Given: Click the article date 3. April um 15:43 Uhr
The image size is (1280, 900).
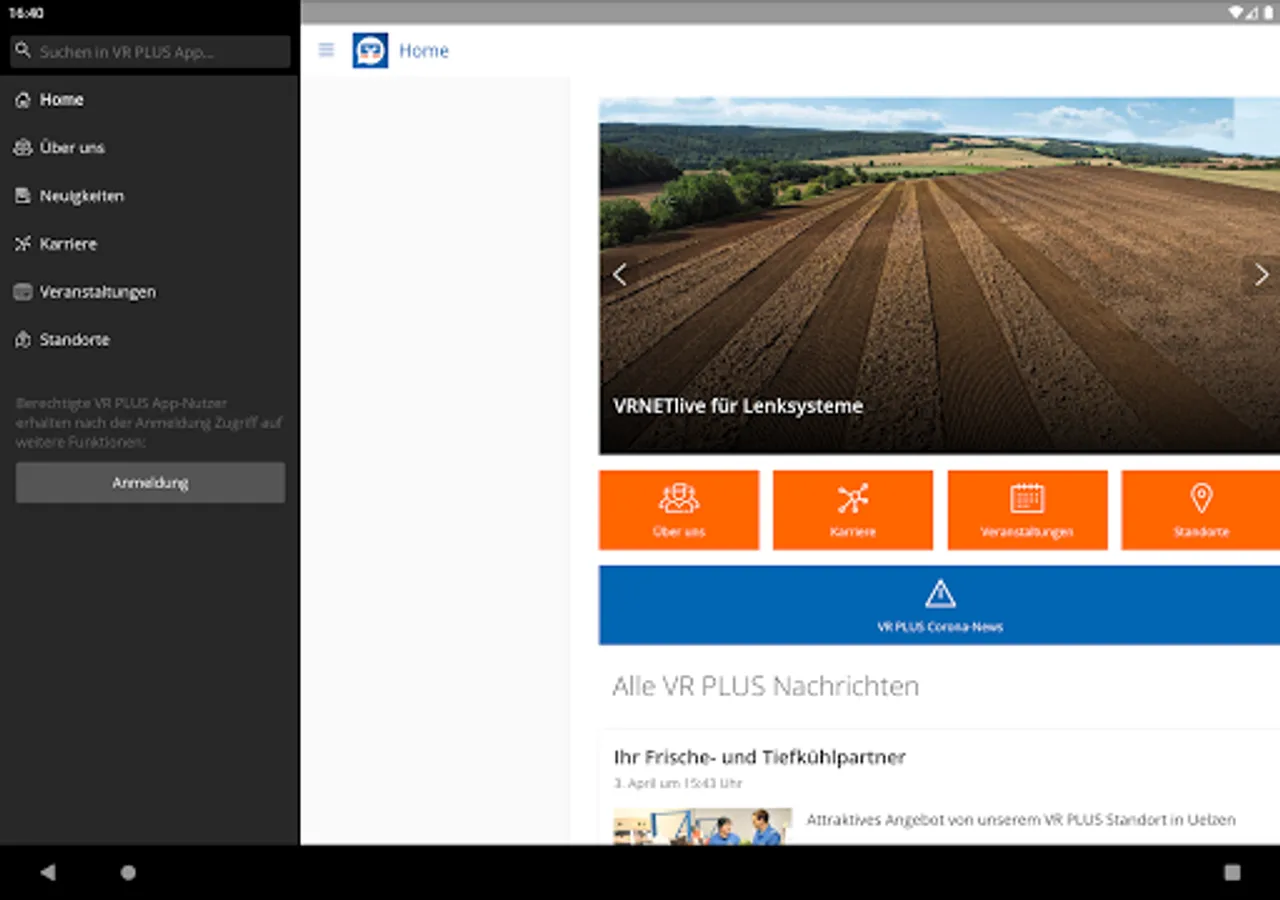Looking at the screenshot, I should point(678,783).
